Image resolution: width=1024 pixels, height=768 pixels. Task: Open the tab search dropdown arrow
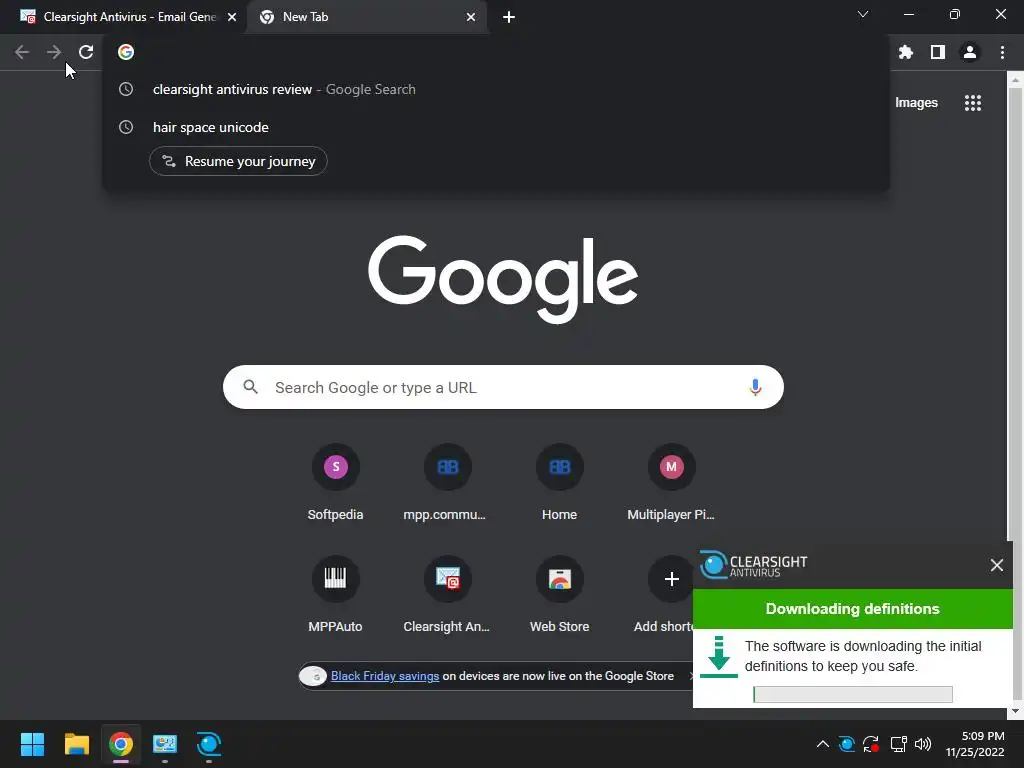pos(863,14)
